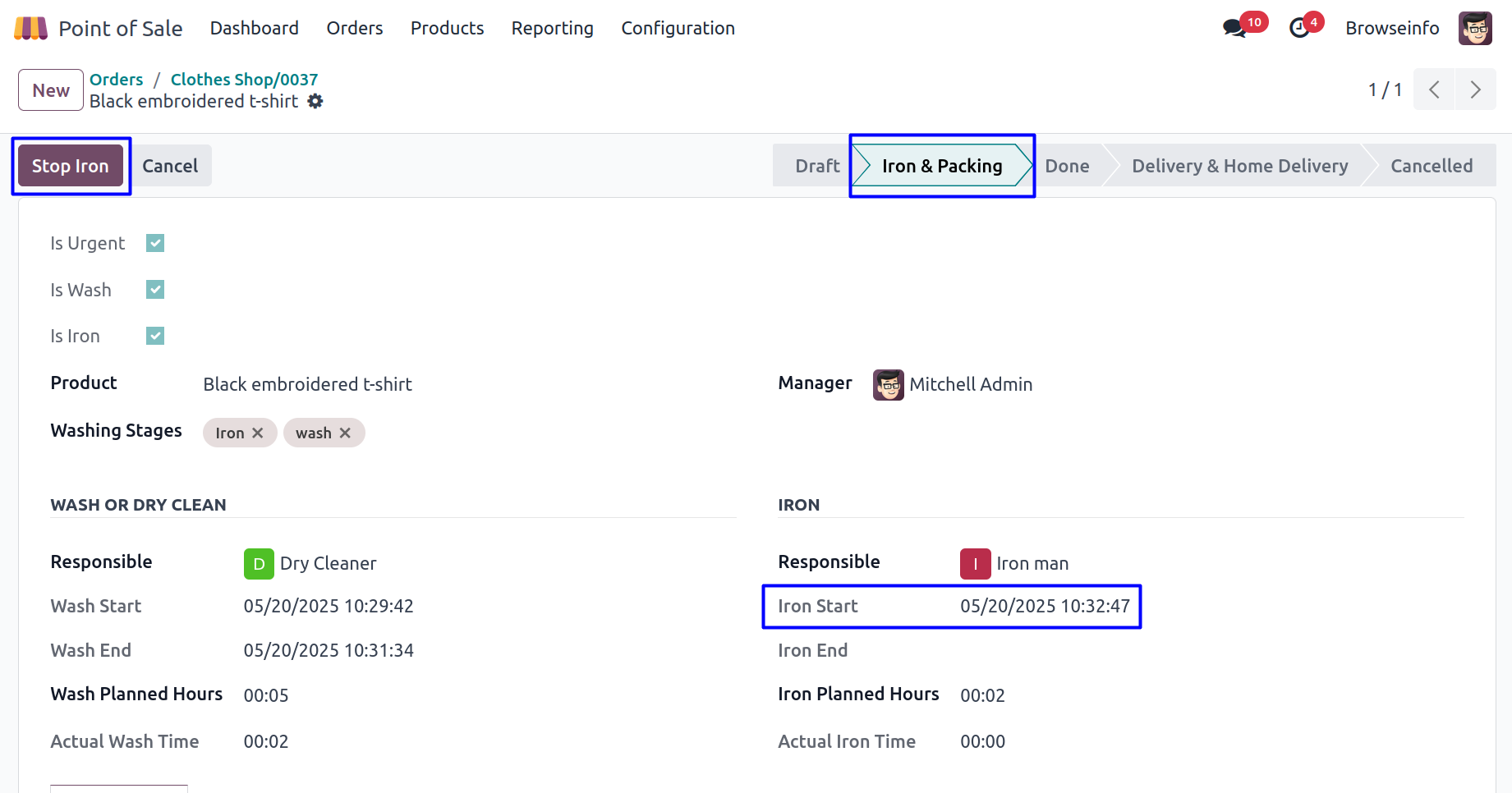Open the Products dropdown menu
Image resolution: width=1512 pixels, height=793 pixels.
coord(447,29)
